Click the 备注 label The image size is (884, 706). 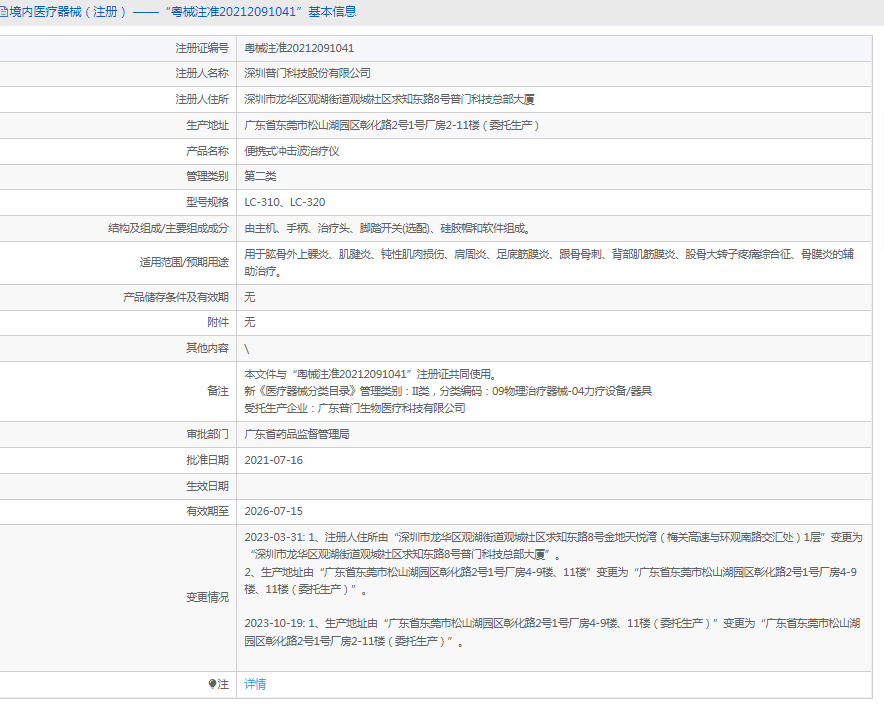coord(218,391)
